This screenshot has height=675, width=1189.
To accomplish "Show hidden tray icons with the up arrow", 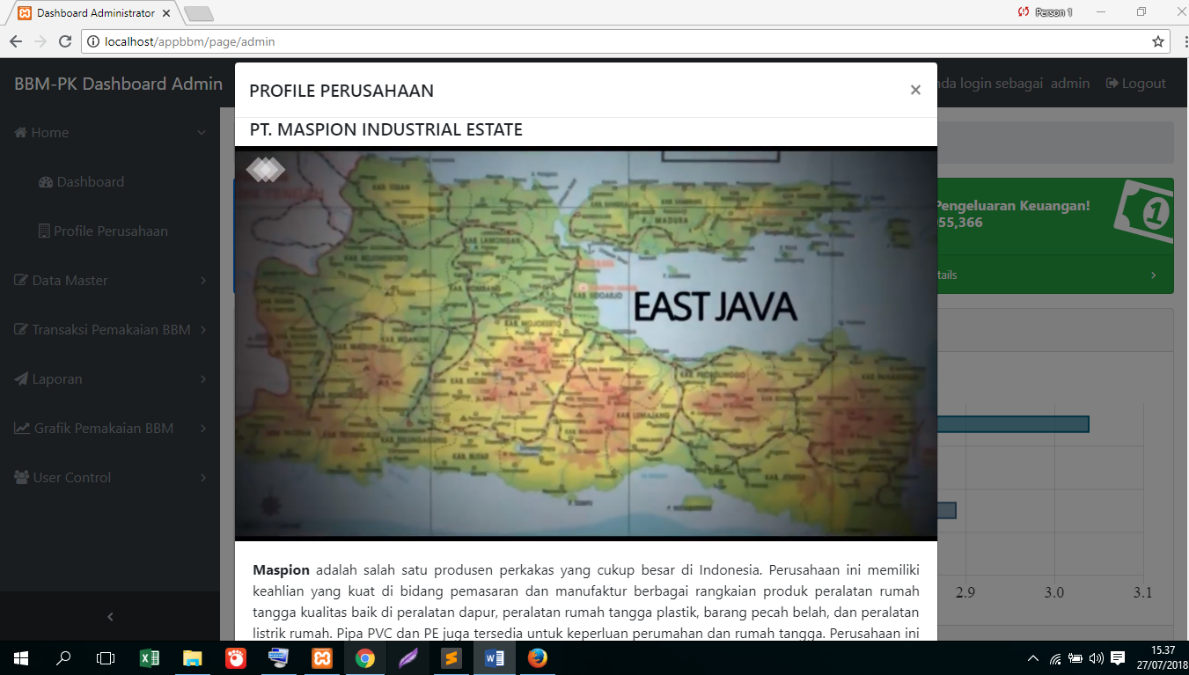I will click(x=1033, y=658).
